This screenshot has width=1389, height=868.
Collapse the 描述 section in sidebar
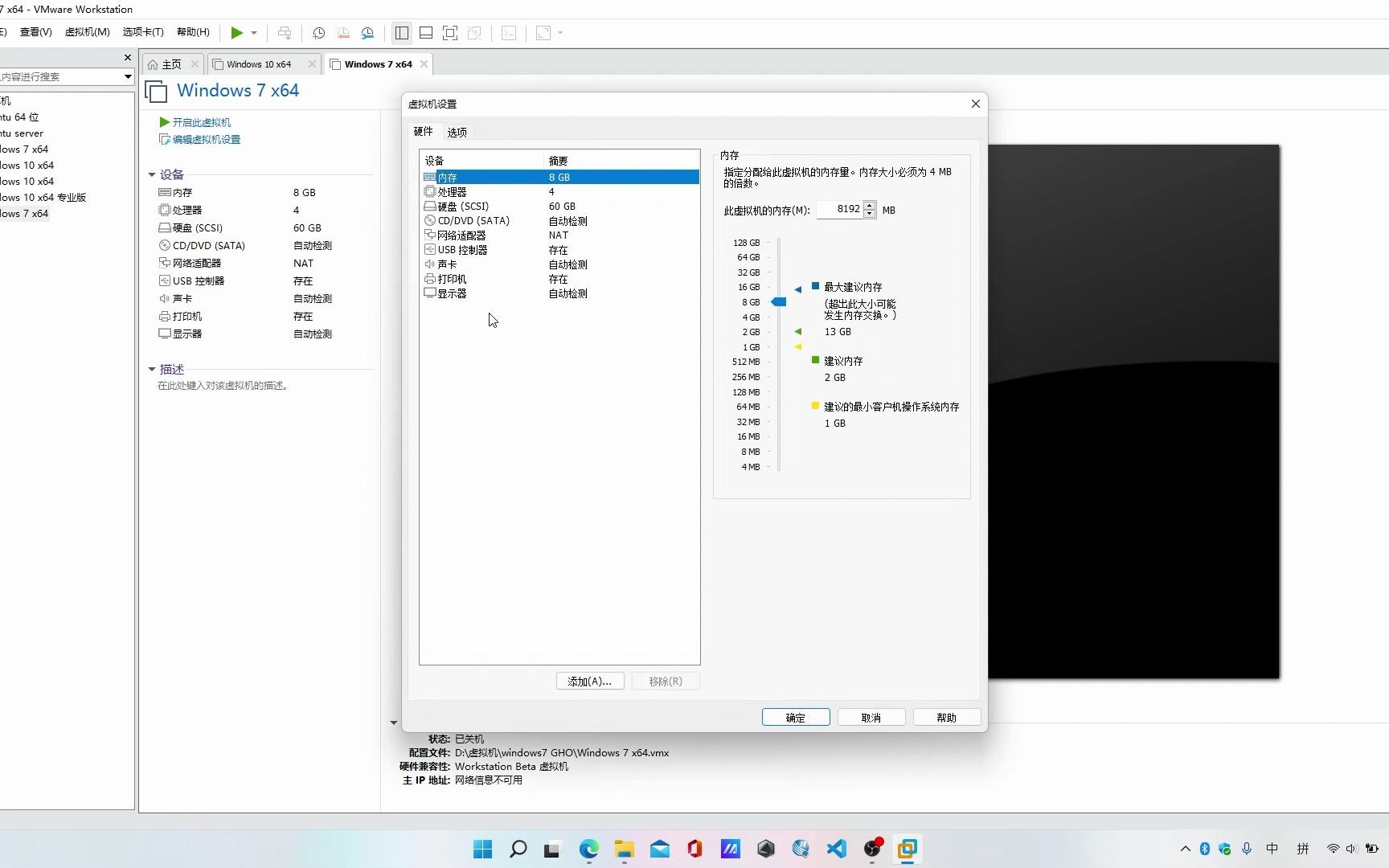(152, 369)
